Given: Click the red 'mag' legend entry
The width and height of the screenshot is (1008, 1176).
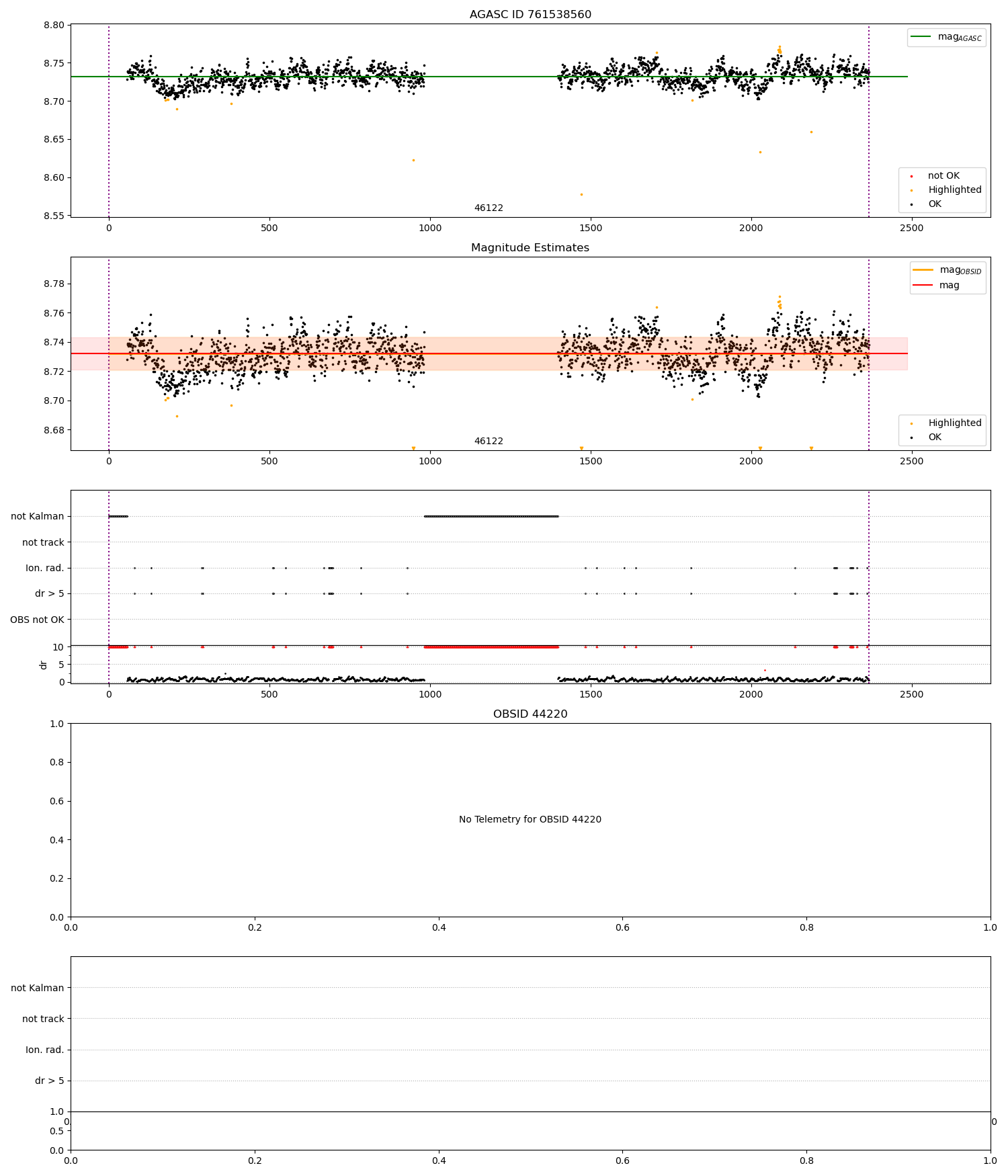Looking at the screenshot, I should pyautogui.click(x=936, y=286).
